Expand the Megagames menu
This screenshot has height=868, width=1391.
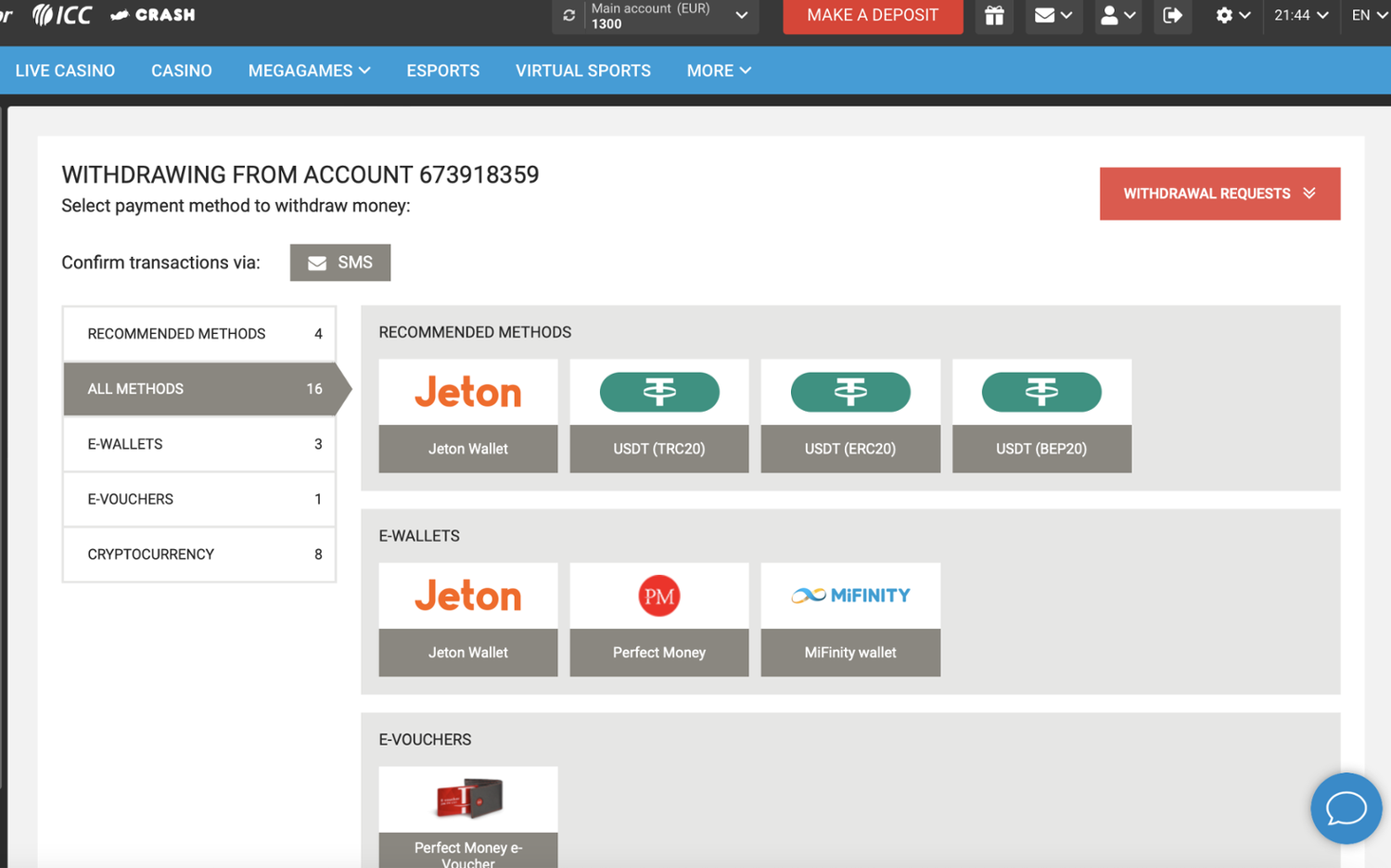click(x=309, y=70)
